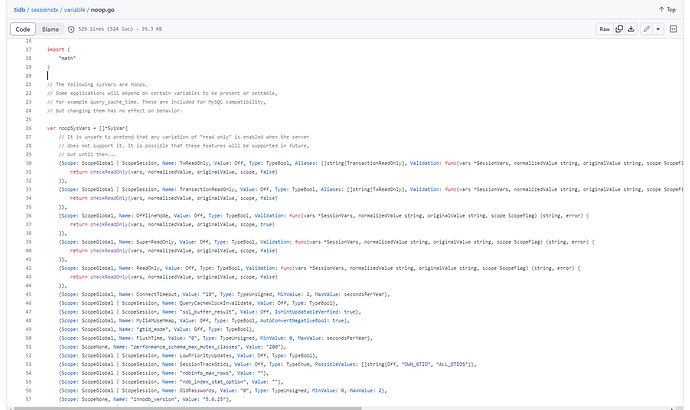690x410 pixels.
Task: Switch to the Blame tab
Action: [x=50, y=29]
